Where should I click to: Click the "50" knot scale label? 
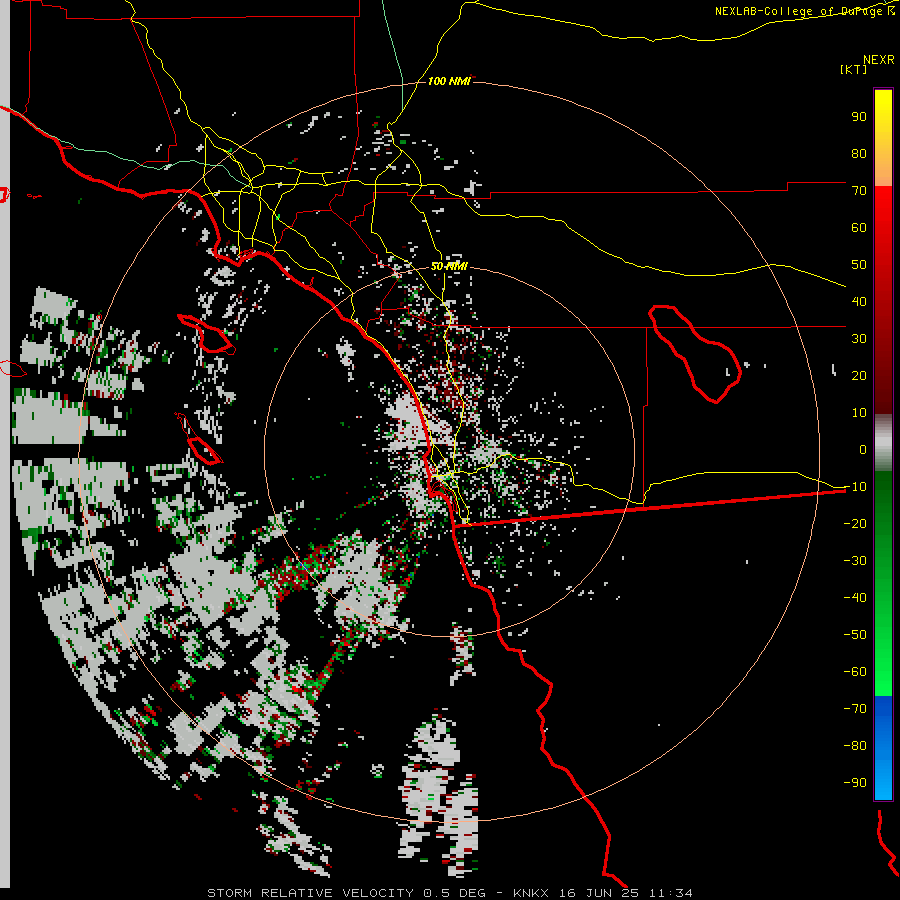[859, 265]
